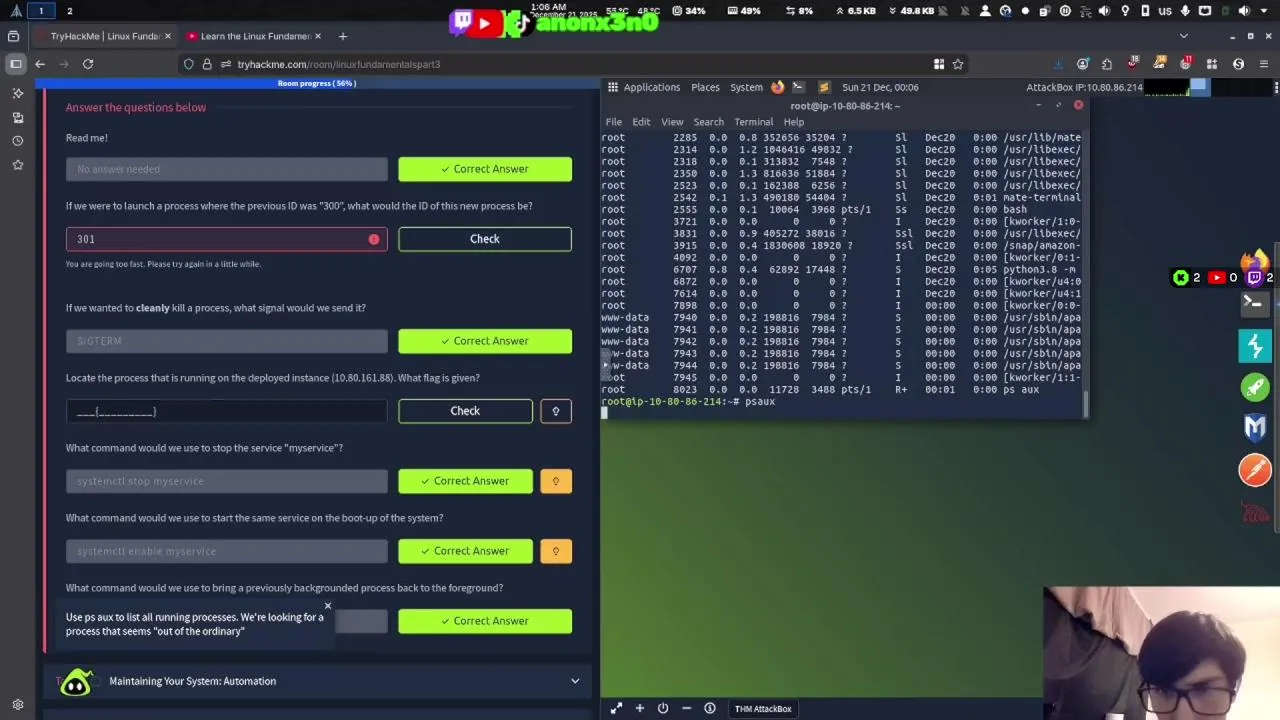Open the browser hamburger menu
1280x720 pixels.
pyautogui.click(x=1263, y=64)
